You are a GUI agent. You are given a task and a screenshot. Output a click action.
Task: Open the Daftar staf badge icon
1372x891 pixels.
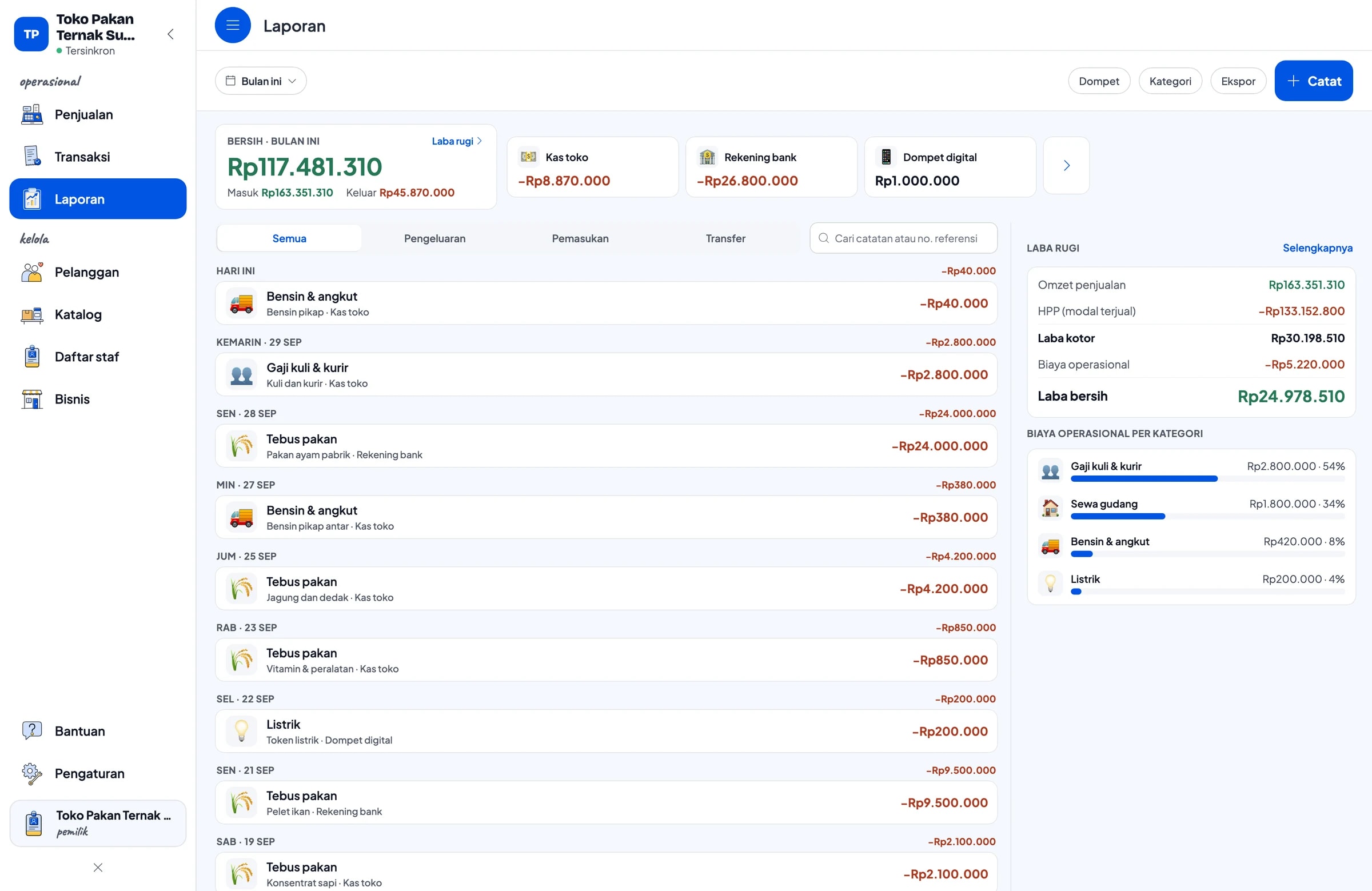(31, 357)
